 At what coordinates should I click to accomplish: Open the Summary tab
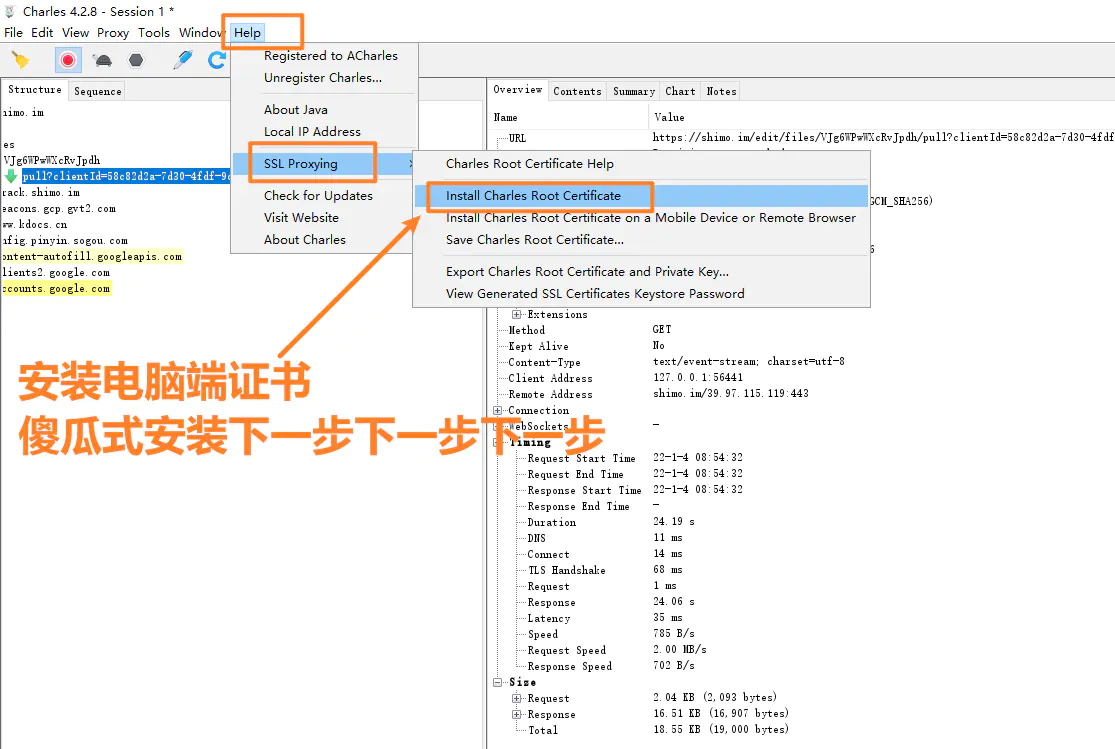(x=634, y=91)
